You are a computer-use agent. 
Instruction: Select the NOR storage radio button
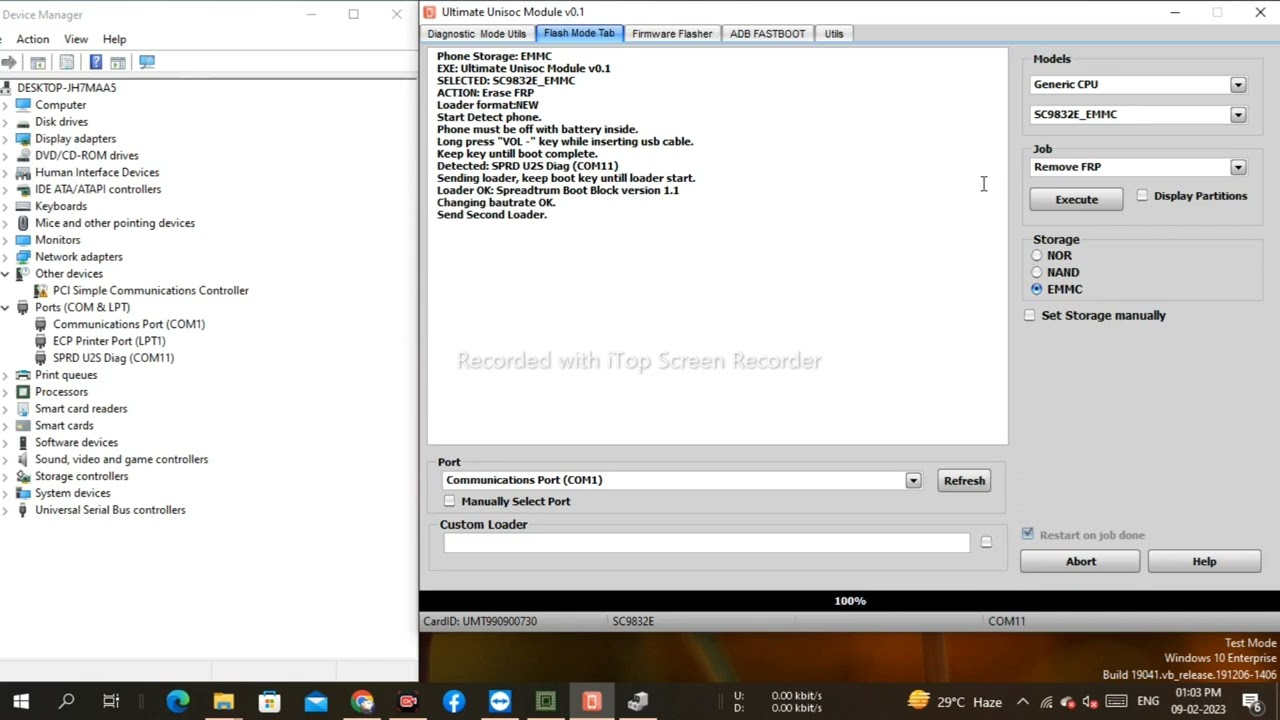(1036, 256)
